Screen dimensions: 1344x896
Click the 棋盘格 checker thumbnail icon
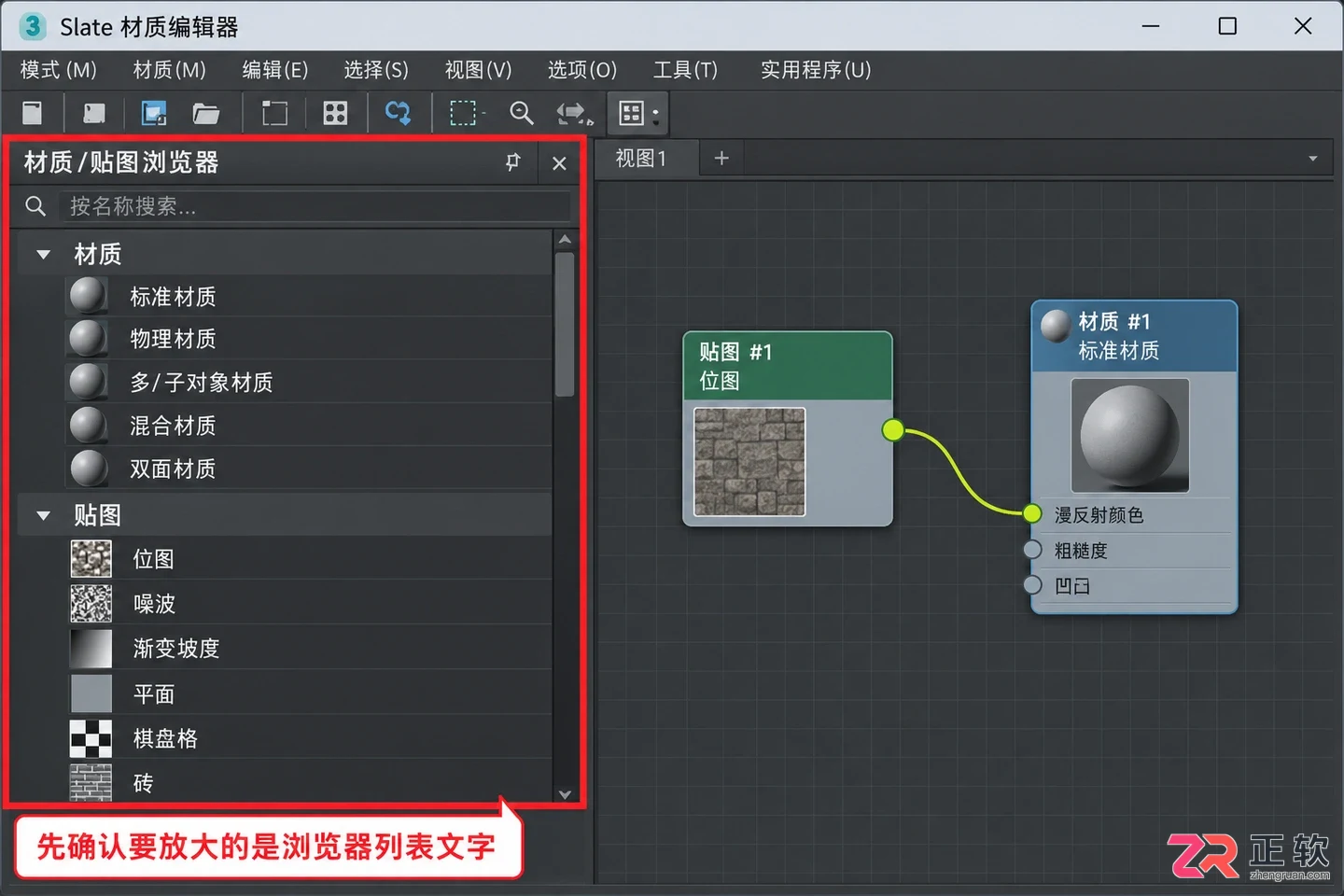[91, 738]
